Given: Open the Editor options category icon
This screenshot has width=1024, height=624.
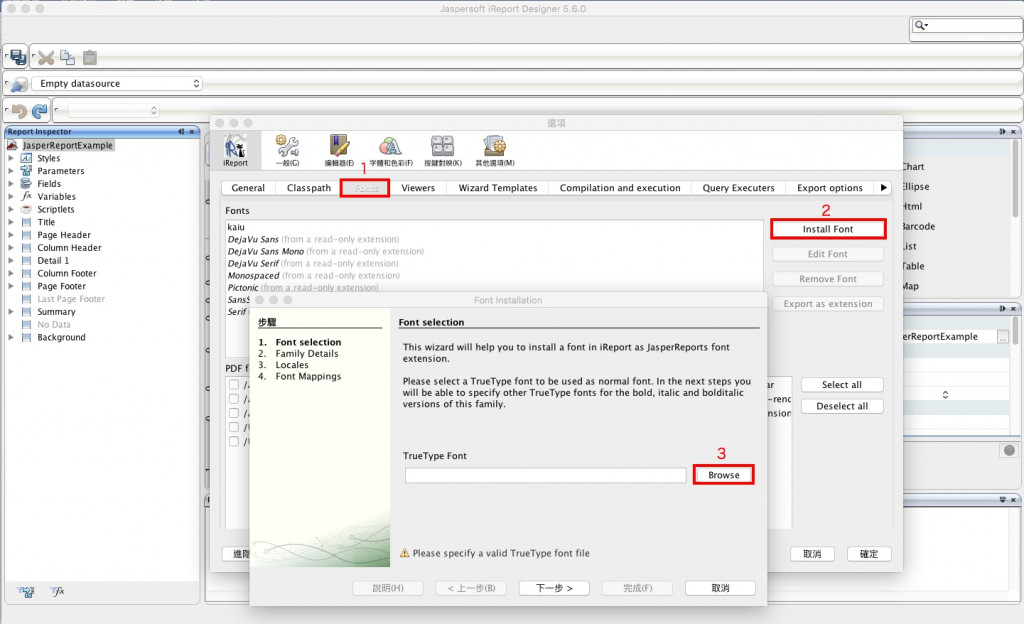Looking at the screenshot, I should coord(340,150).
